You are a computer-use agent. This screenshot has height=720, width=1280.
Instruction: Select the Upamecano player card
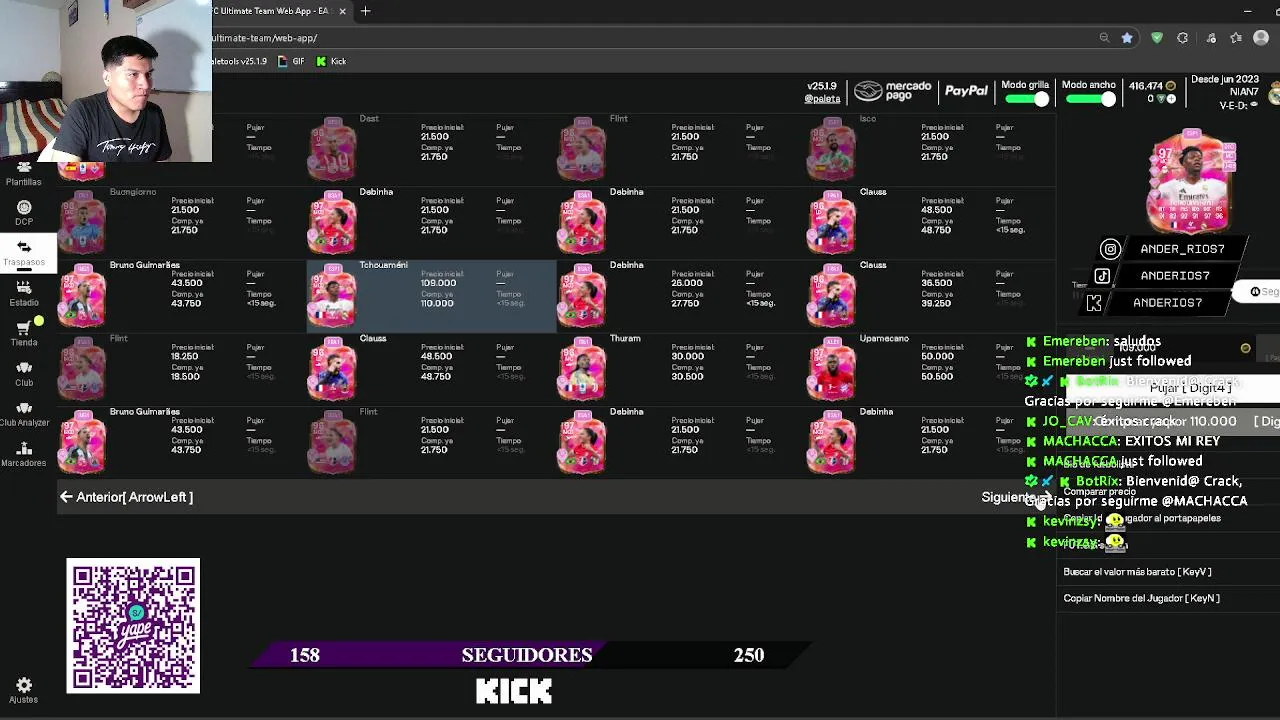(x=832, y=369)
